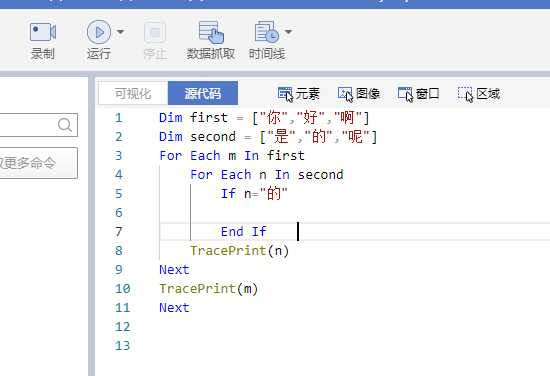Click the 'Next' on line 11
The height and width of the screenshot is (376, 550).
(x=174, y=307)
